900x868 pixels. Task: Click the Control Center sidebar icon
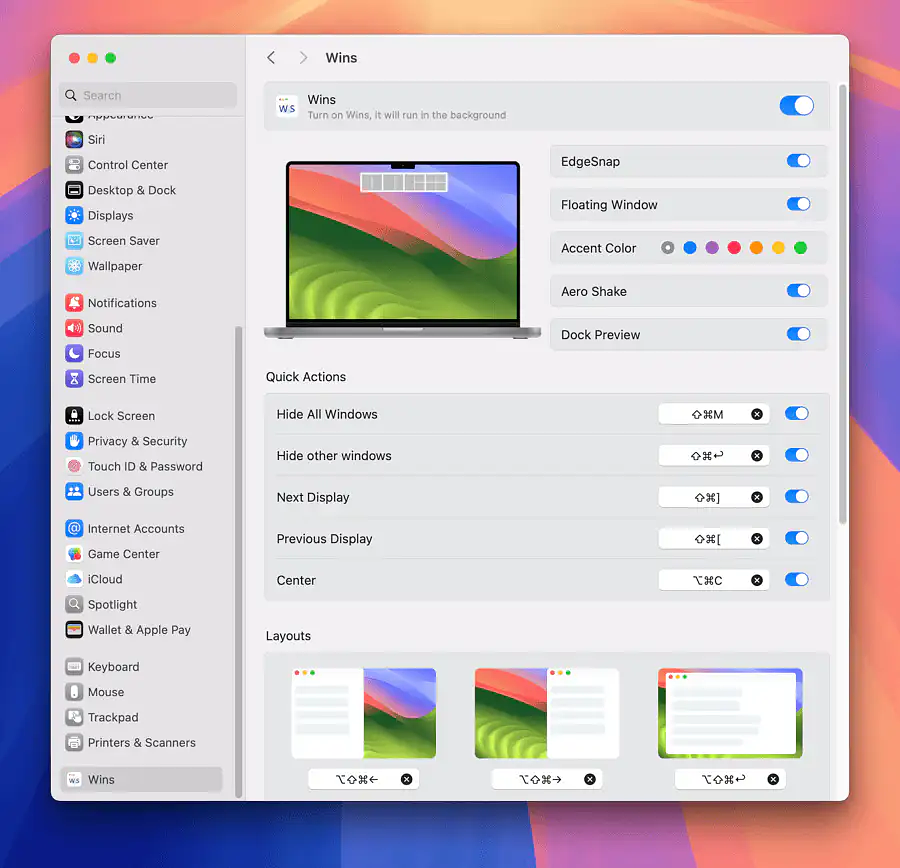coord(74,165)
